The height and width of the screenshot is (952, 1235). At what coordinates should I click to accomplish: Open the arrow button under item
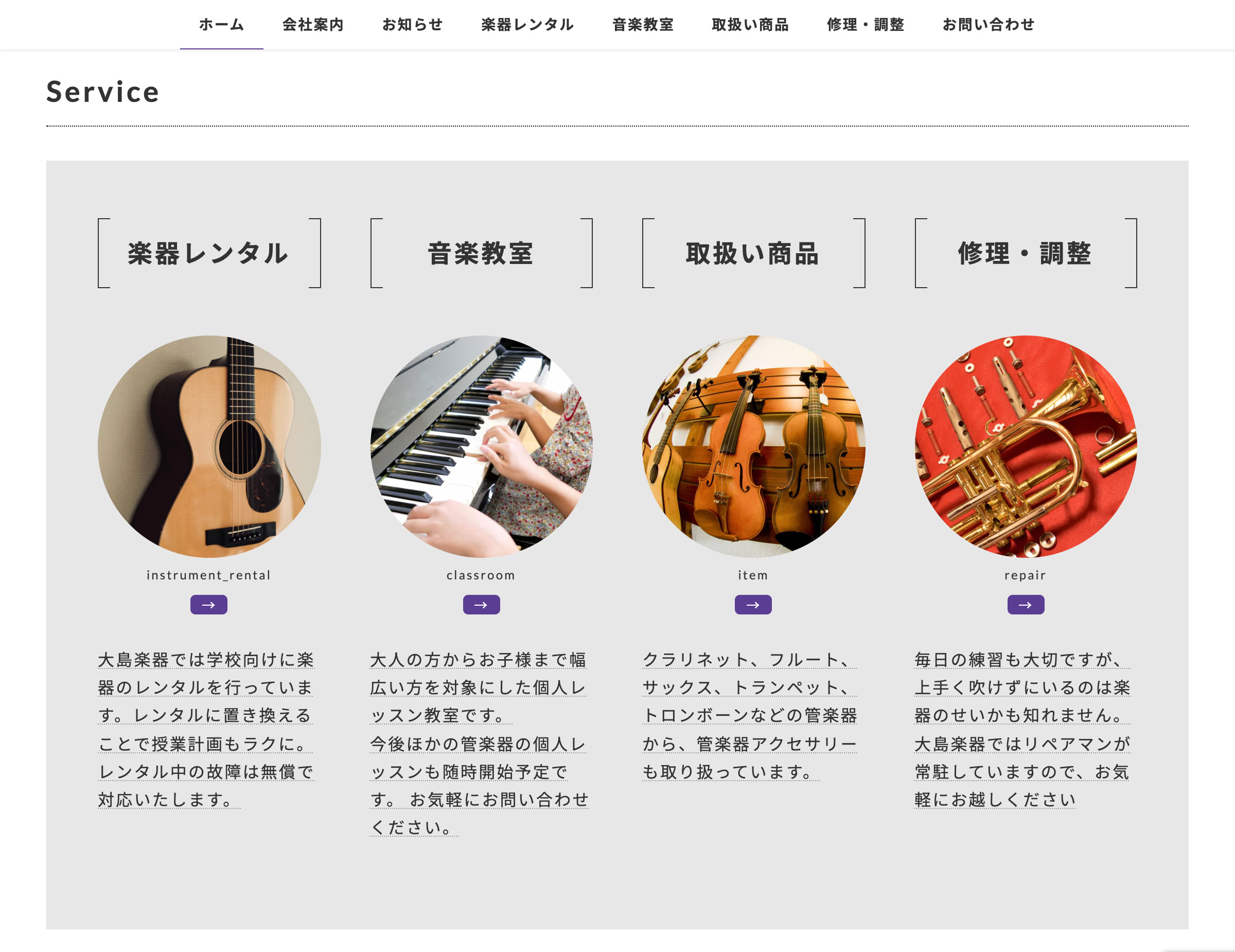pos(753,604)
